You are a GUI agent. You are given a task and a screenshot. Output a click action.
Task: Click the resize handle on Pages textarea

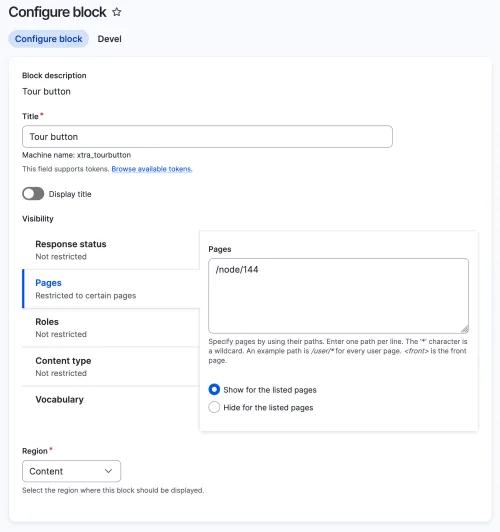(464, 329)
